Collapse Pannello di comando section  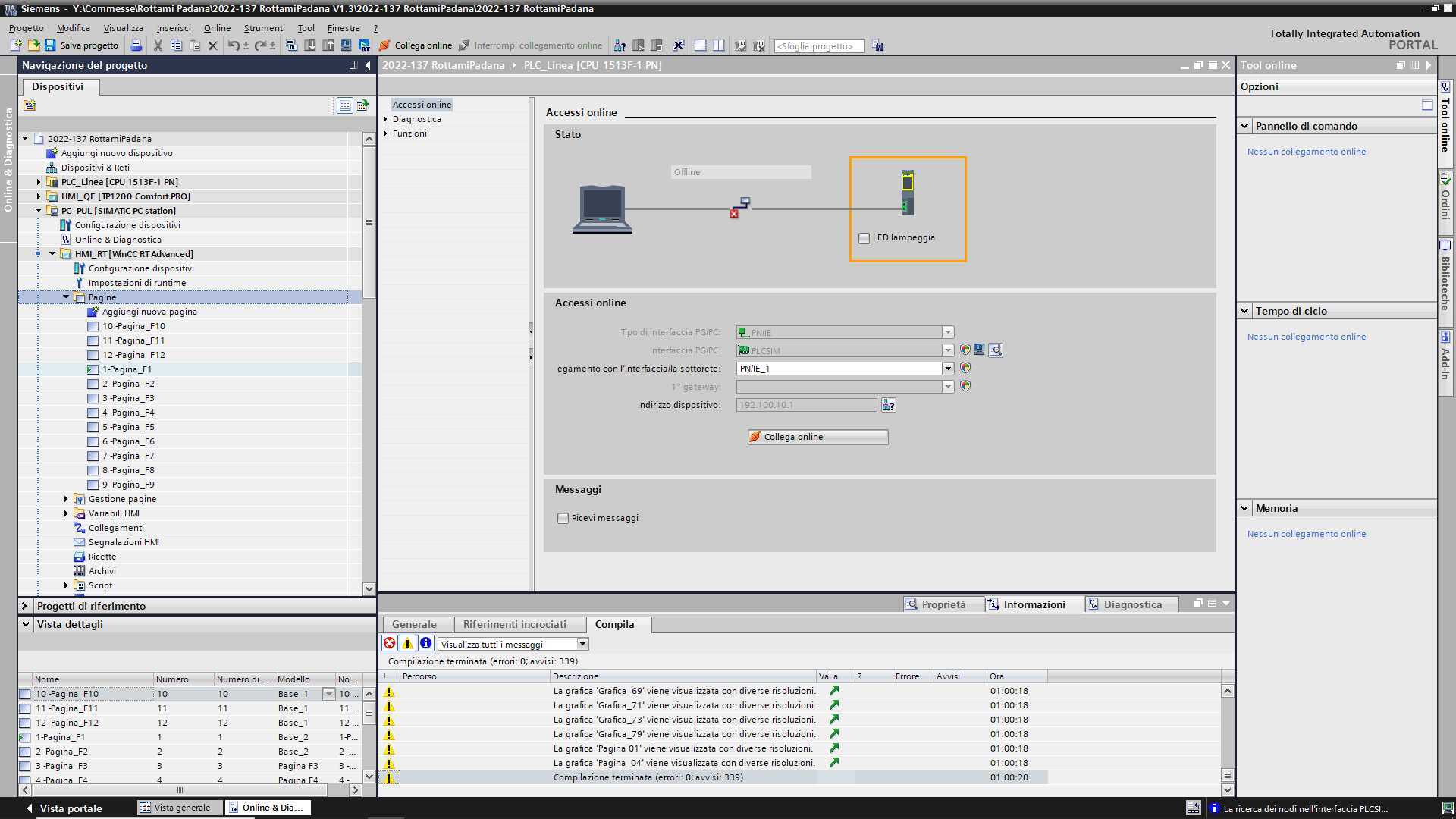click(x=1244, y=126)
